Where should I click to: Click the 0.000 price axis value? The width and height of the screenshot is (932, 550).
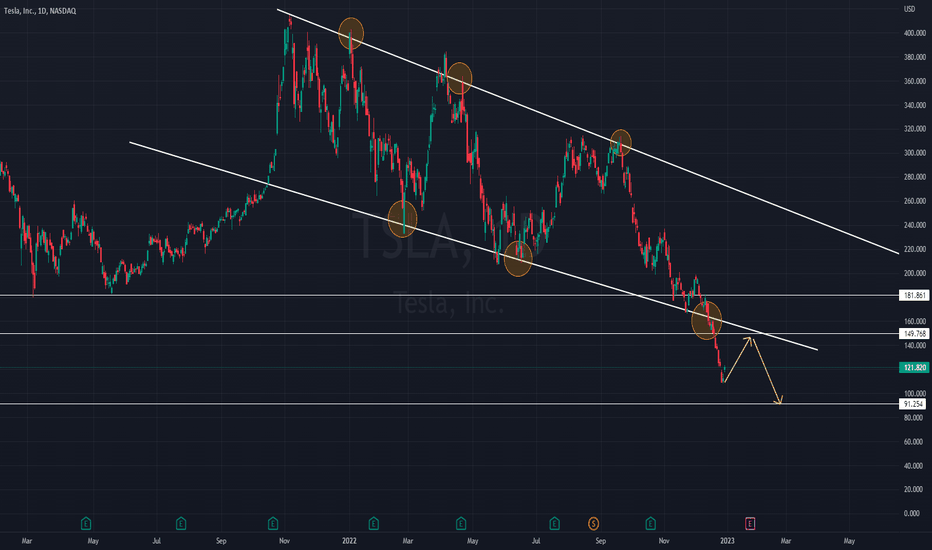pos(912,513)
